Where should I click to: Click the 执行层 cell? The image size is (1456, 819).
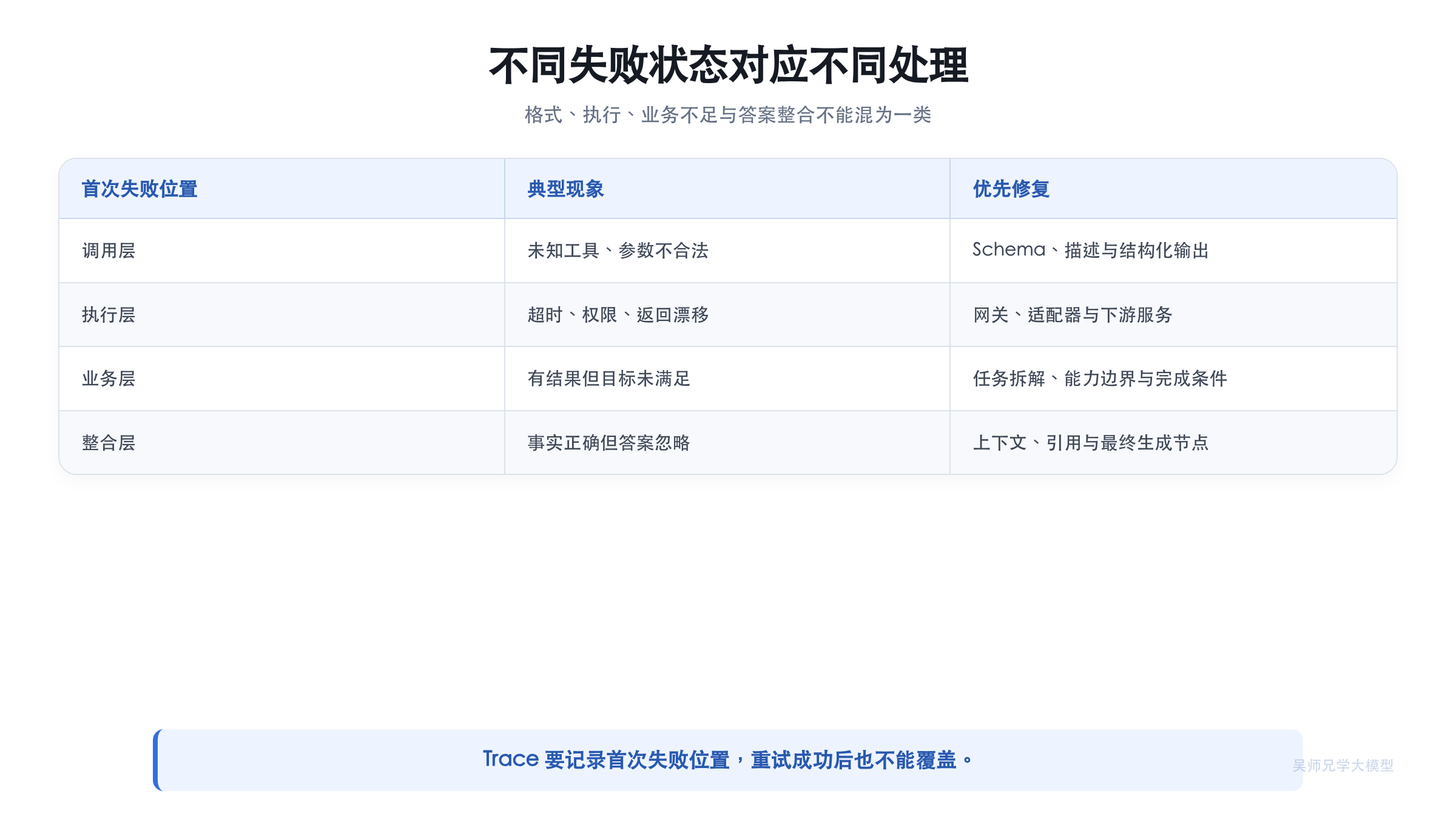[281, 315]
